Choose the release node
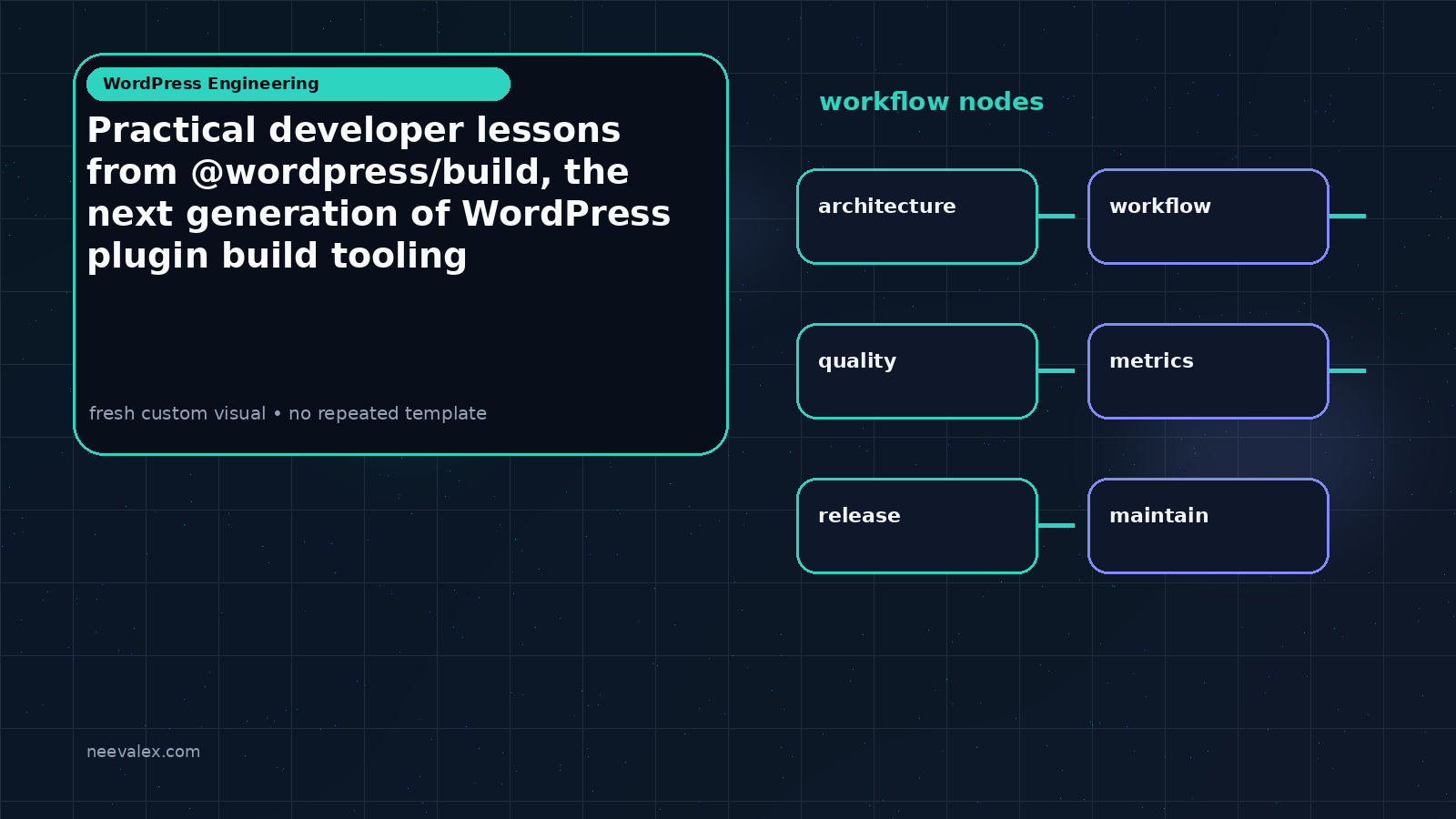1456x819 pixels. (917, 526)
